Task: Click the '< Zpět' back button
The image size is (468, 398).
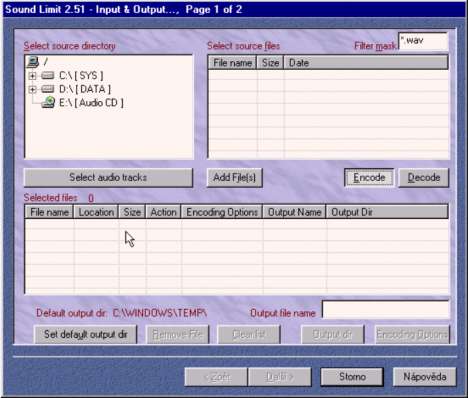Action: [x=216, y=377]
